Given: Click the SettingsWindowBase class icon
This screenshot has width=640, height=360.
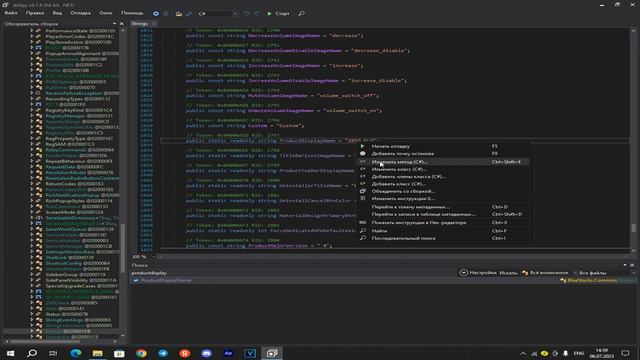Looking at the screenshot, I should 39,252.
